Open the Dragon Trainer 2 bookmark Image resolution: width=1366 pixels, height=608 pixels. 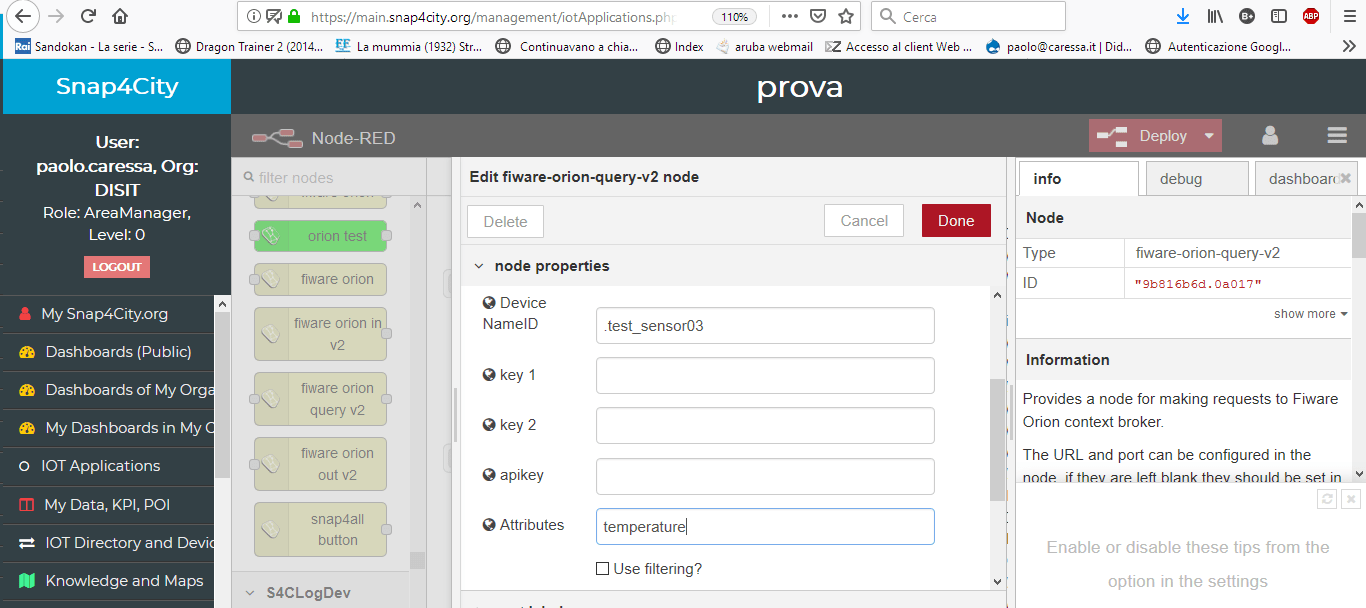click(249, 46)
